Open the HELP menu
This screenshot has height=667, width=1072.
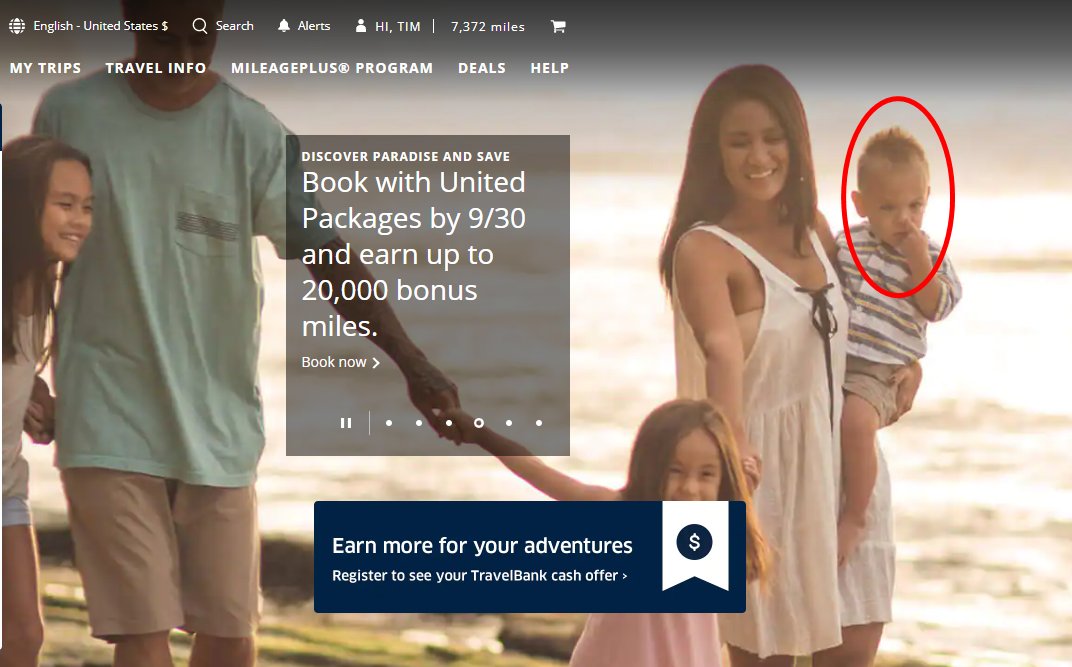click(x=550, y=68)
